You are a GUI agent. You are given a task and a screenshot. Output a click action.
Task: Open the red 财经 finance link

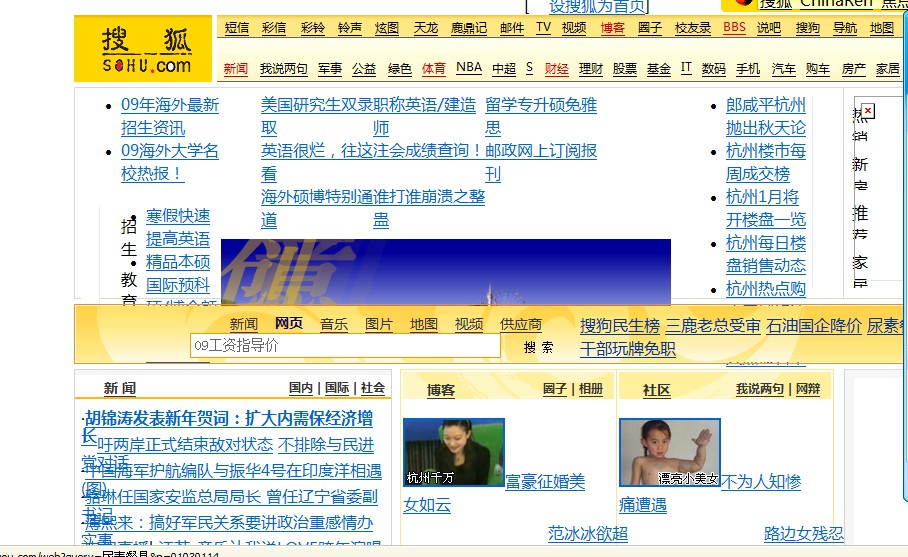[556, 69]
